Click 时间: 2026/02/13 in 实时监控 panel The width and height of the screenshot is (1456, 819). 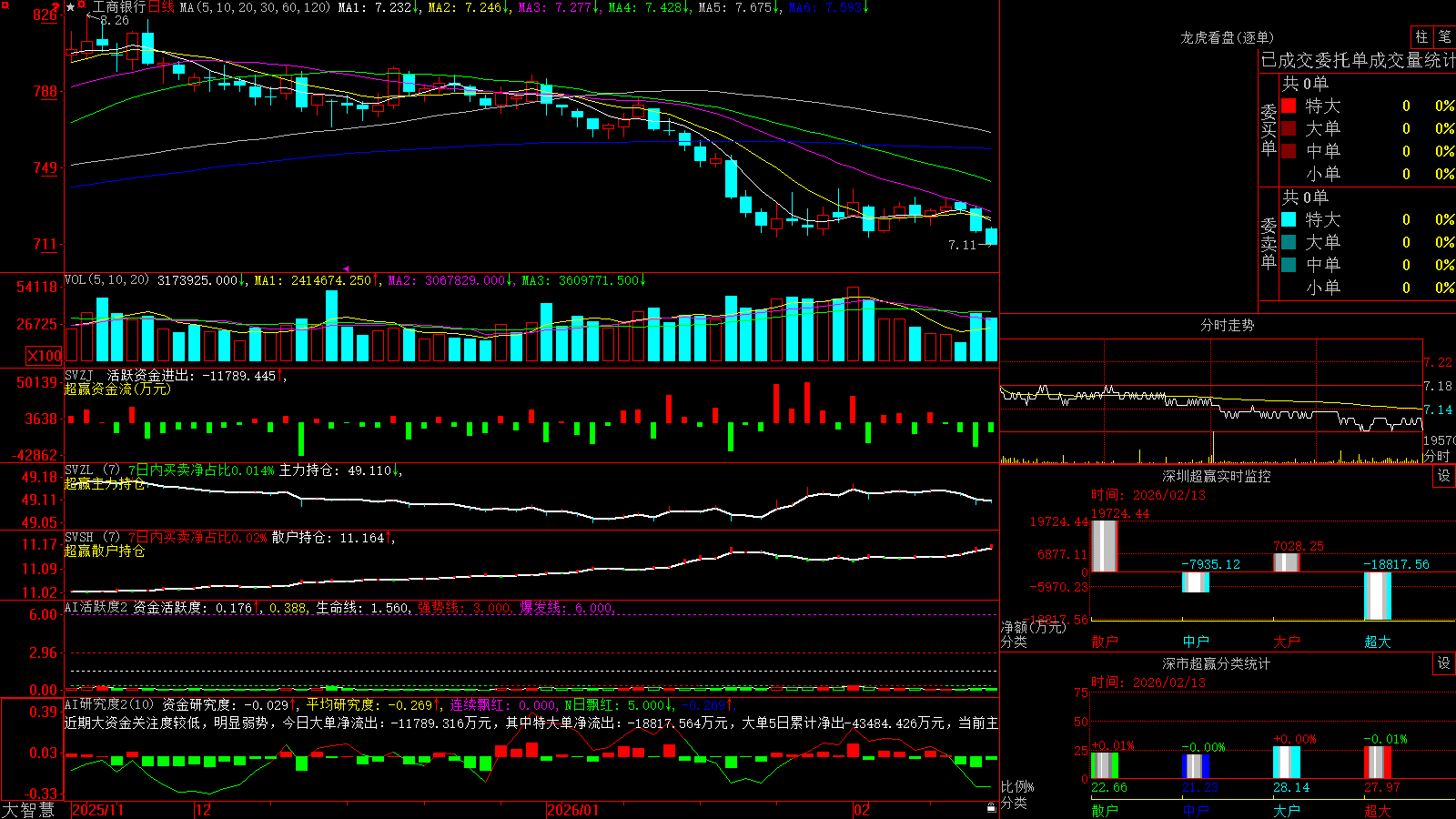tap(1148, 495)
